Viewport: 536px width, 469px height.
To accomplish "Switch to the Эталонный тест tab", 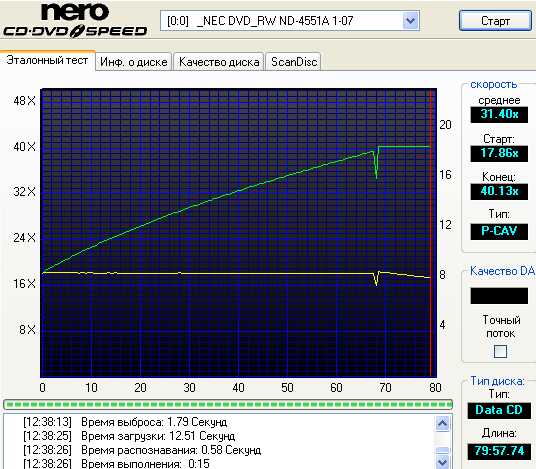I will click(x=47, y=60).
